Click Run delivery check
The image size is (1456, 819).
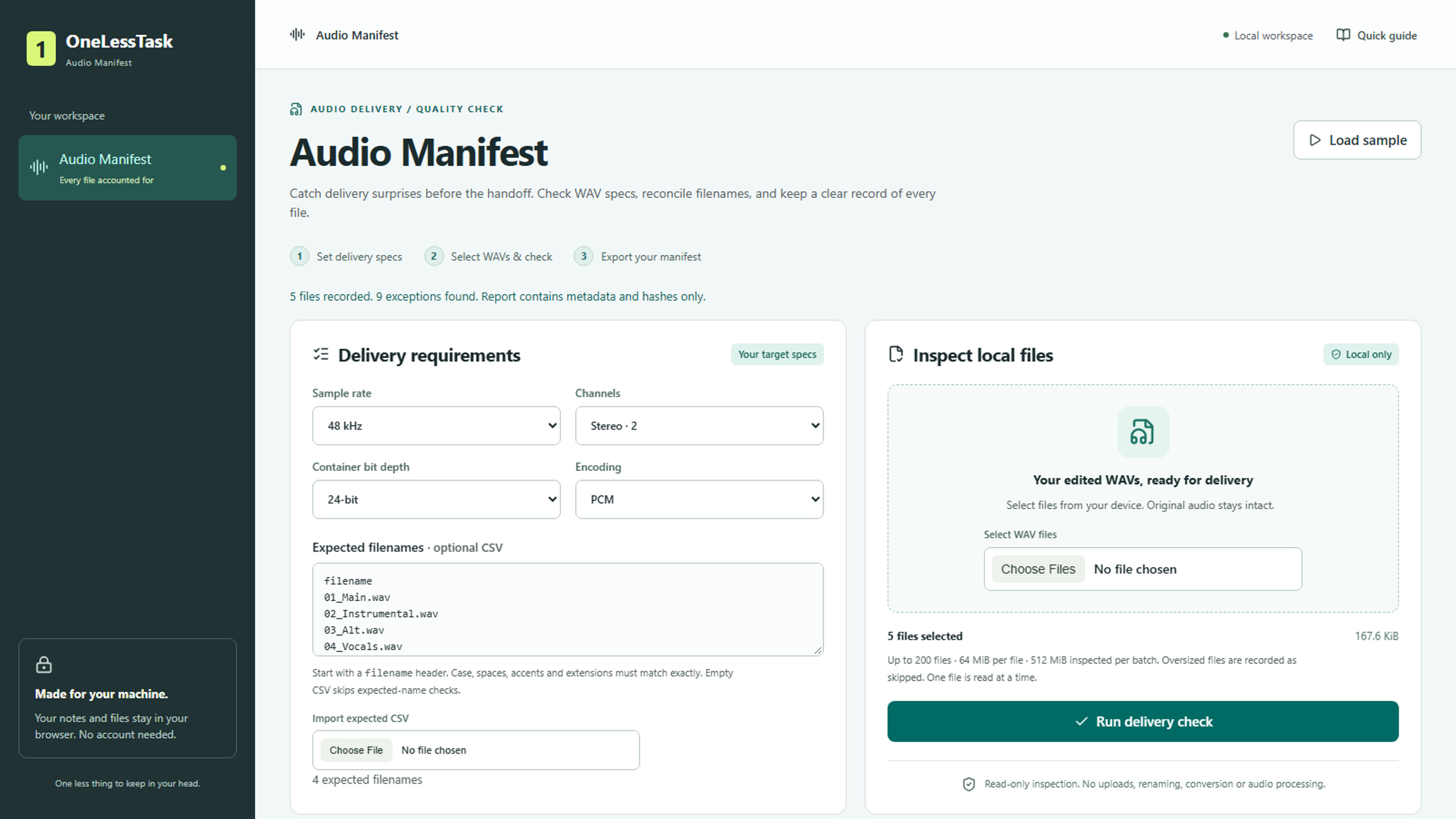tap(1143, 721)
